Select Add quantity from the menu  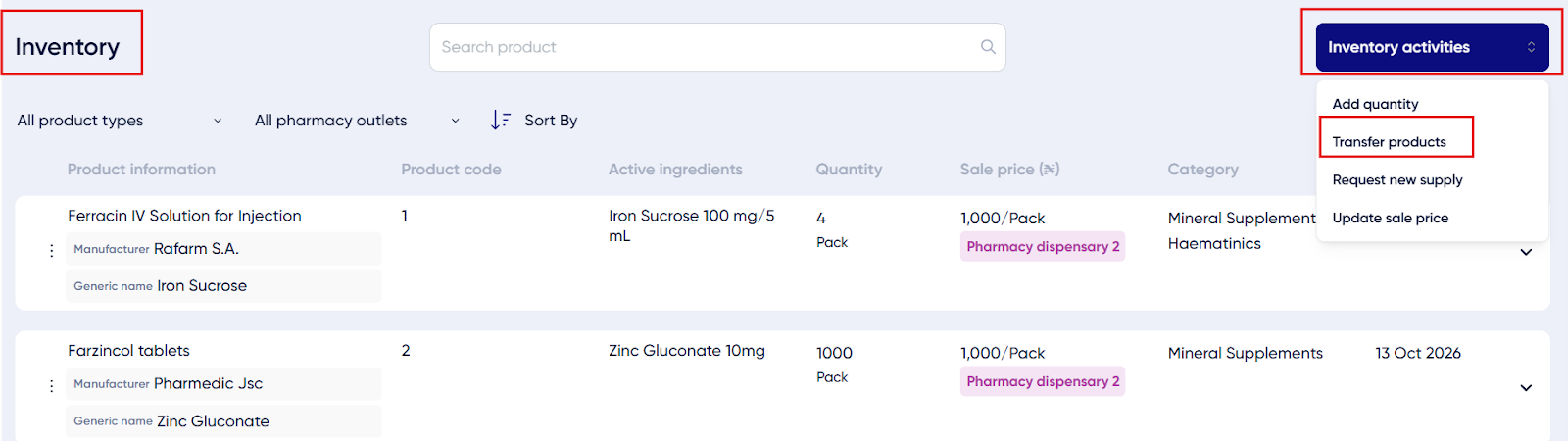point(1375,104)
